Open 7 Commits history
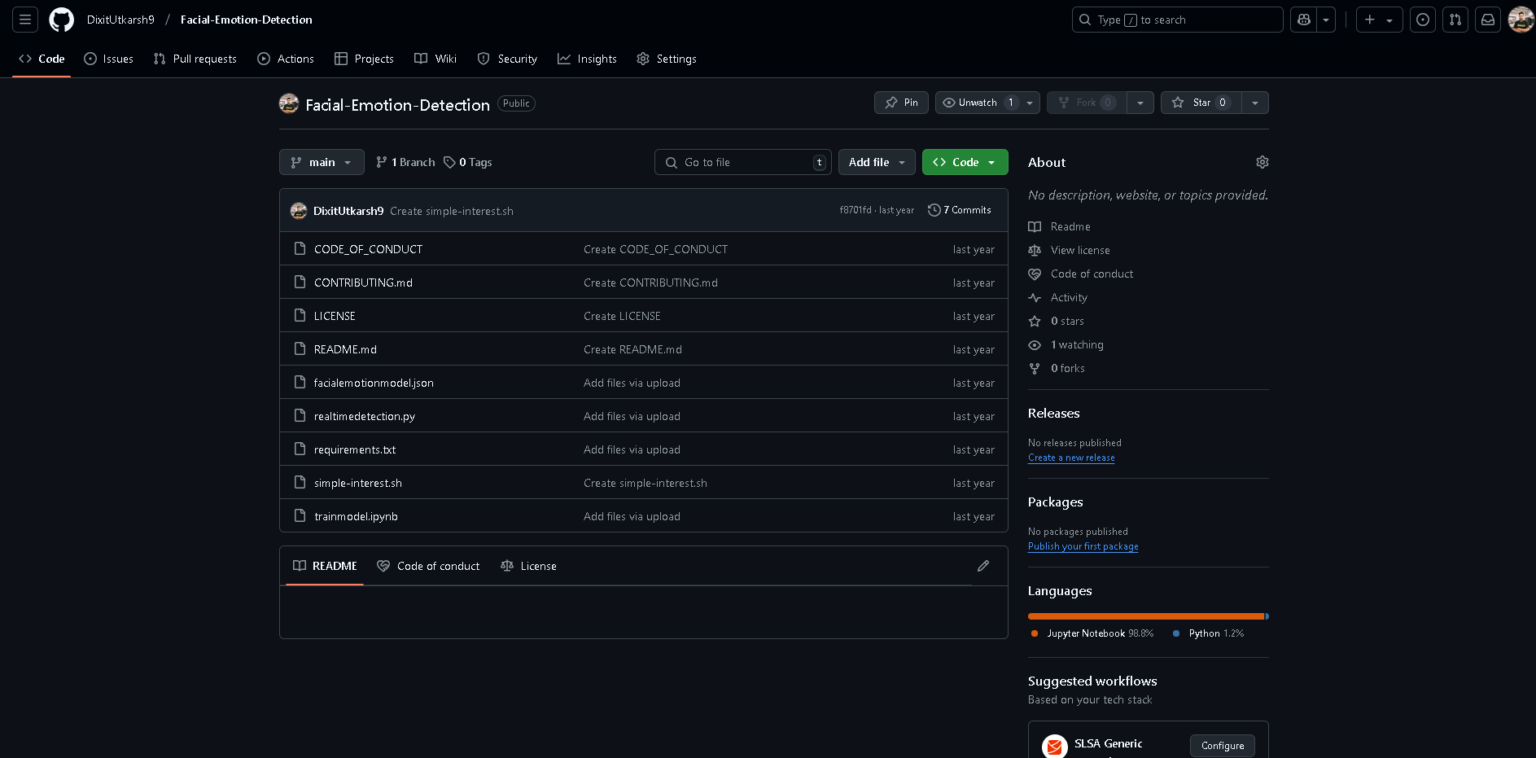Viewport: 1536px width, 758px height. (960, 210)
